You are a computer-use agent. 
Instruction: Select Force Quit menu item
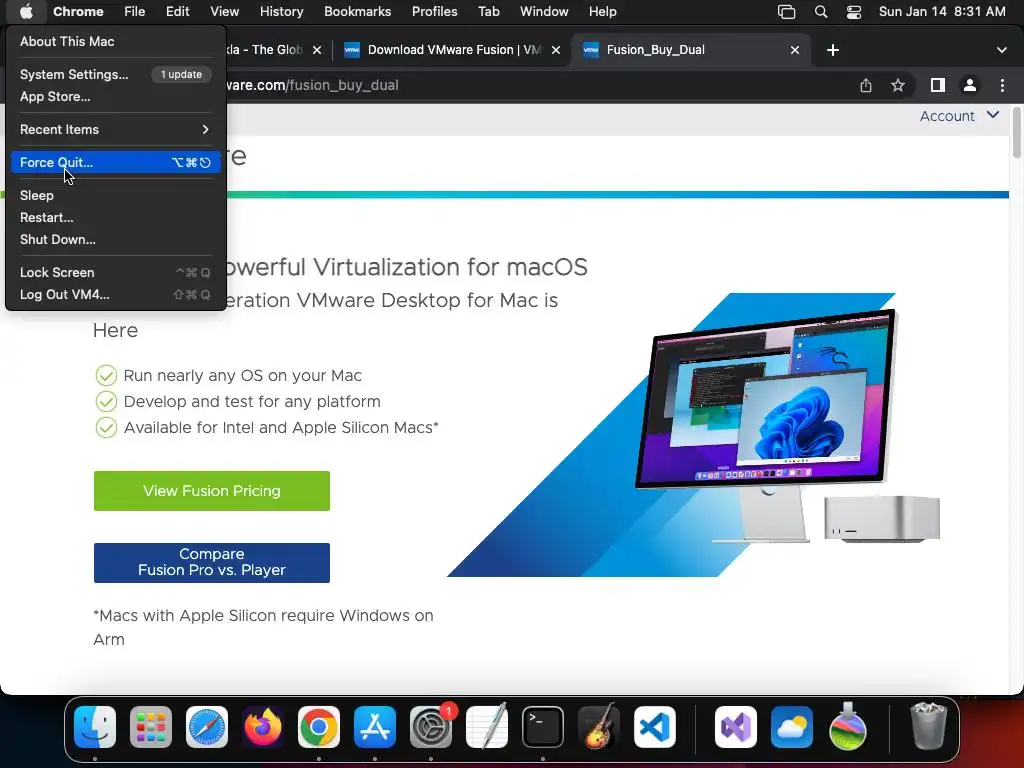point(116,163)
